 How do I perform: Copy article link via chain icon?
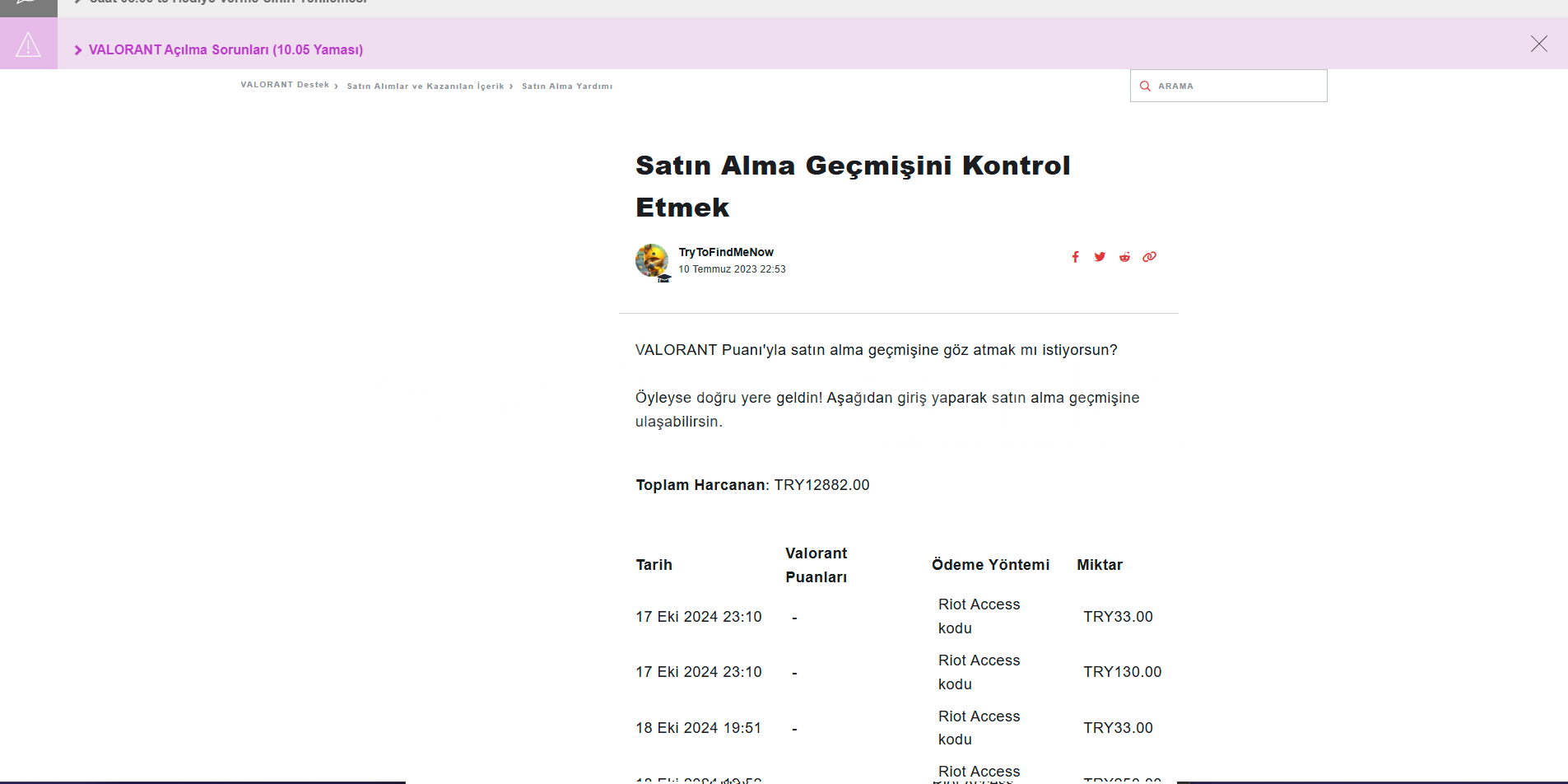point(1149,257)
